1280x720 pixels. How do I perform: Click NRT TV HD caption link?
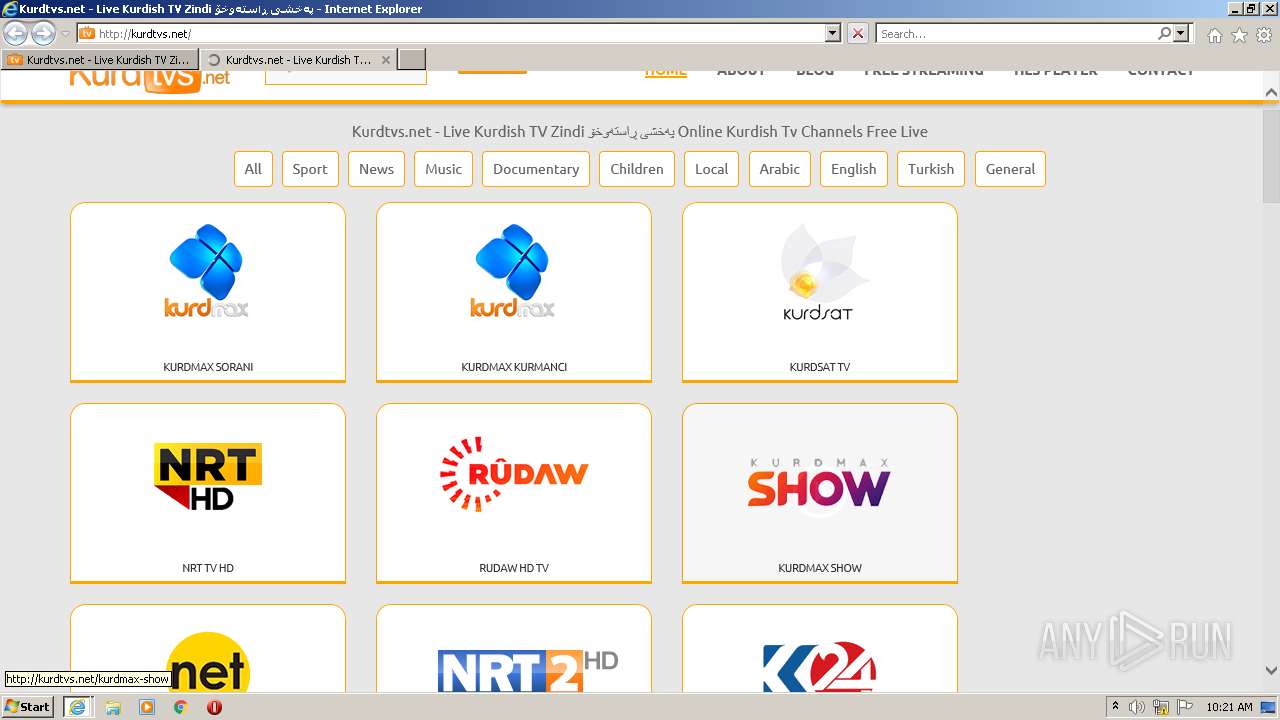pyautogui.click(x=208, y=568)
